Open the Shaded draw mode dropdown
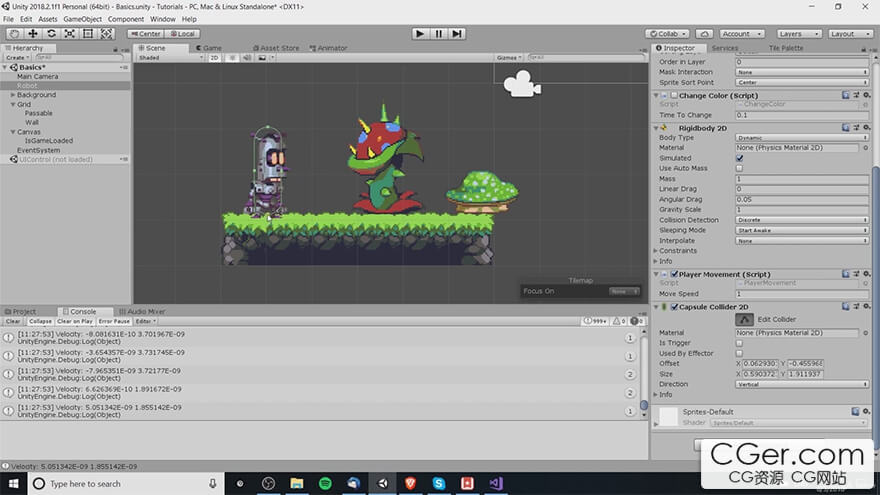Screen dimensions: 880x495 [x=171, y=58]
